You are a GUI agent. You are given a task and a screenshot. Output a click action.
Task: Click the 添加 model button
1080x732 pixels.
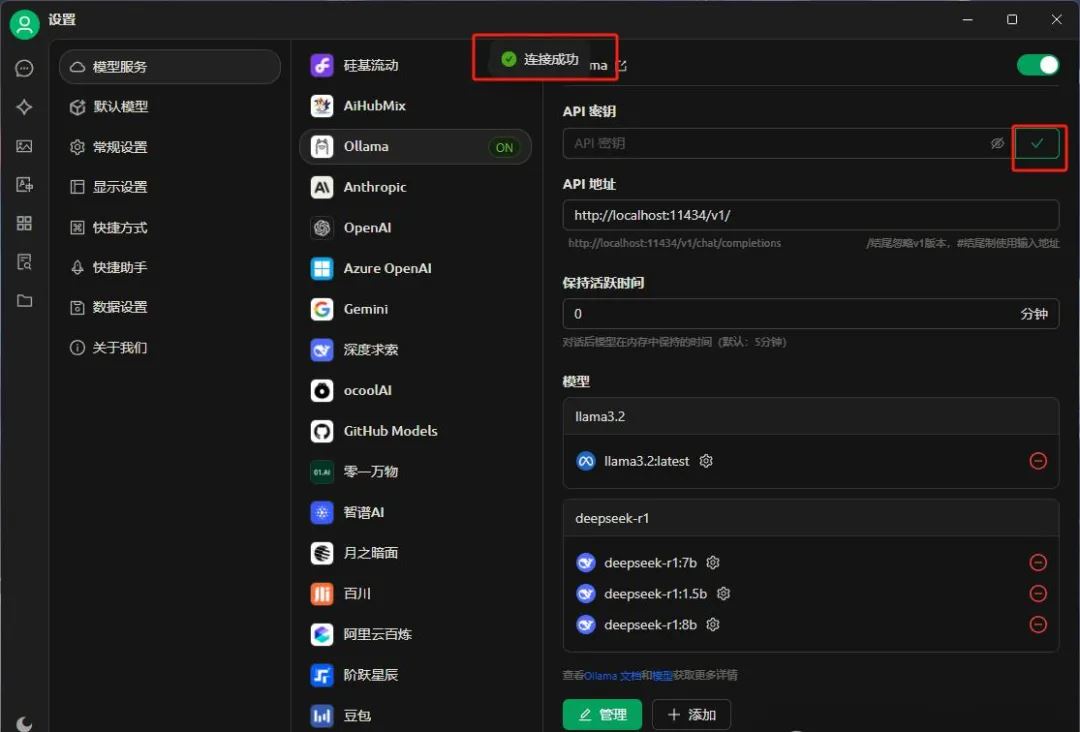click(692, 715)
